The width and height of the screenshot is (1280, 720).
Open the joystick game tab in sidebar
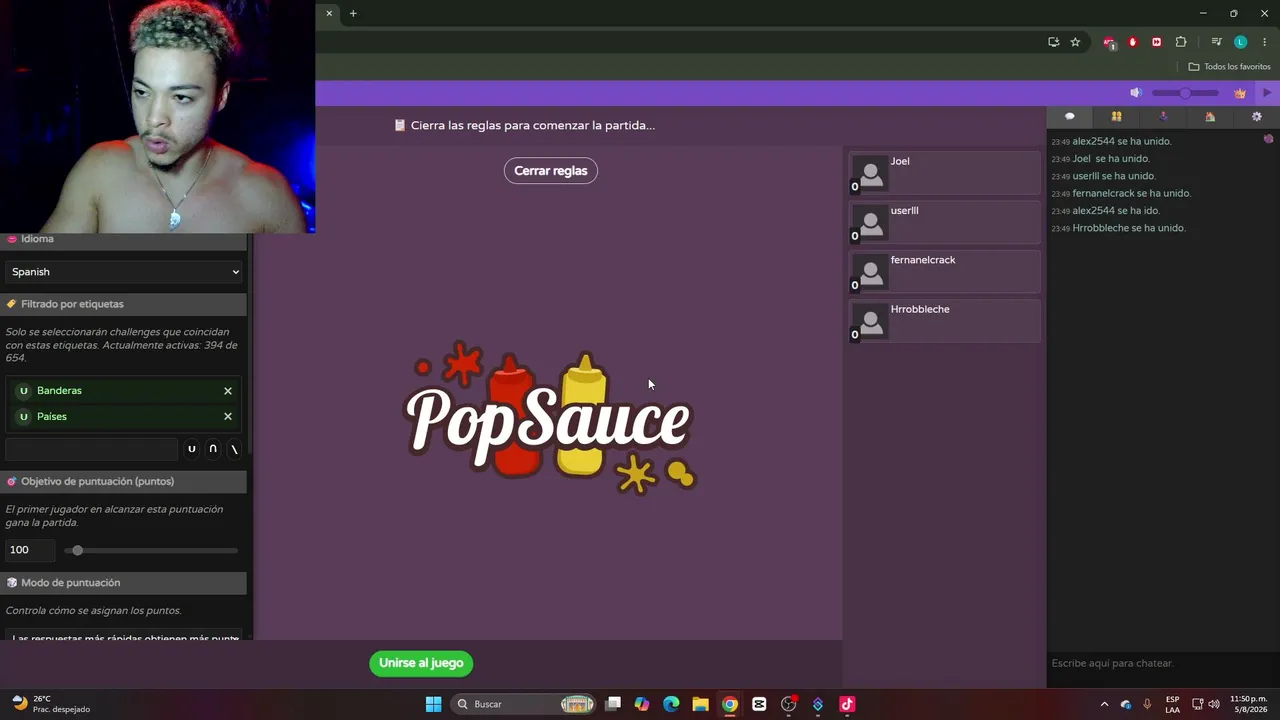click(1163, 117)
